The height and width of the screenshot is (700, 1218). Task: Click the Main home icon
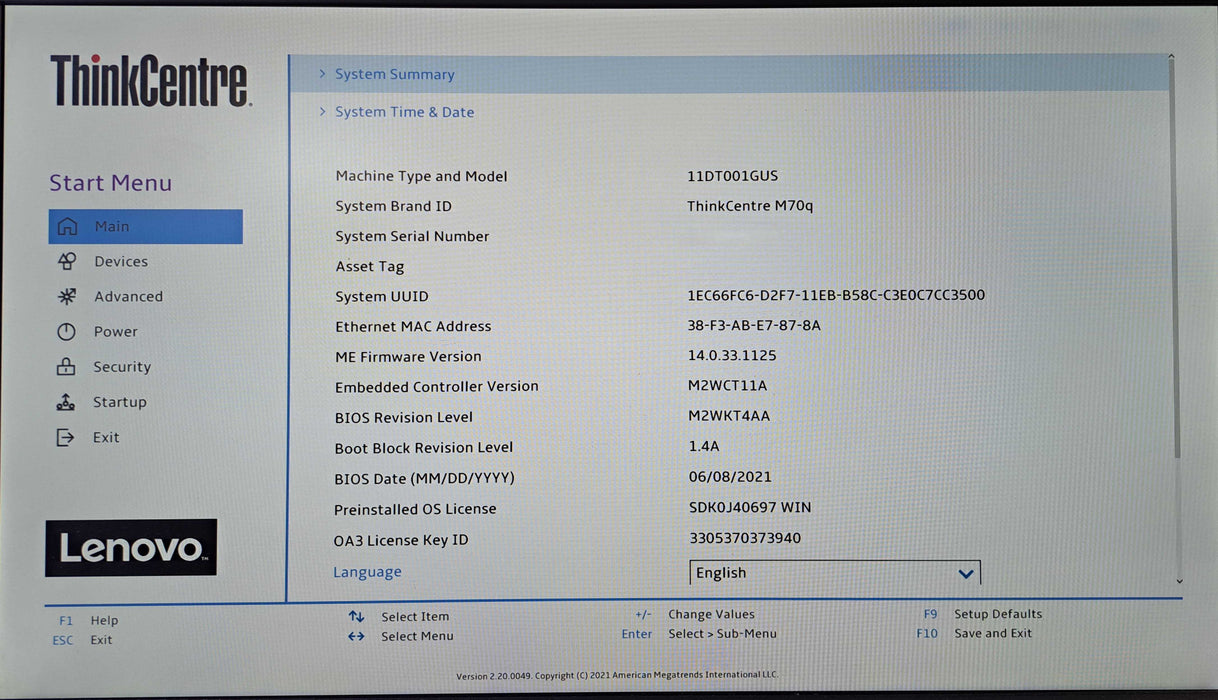pos(67,226)
